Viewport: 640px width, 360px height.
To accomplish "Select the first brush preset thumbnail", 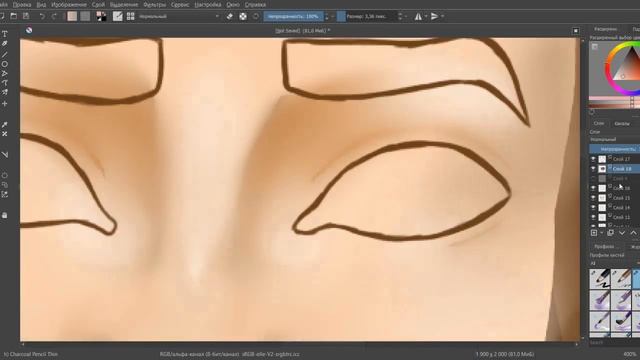I will point(600,279).
